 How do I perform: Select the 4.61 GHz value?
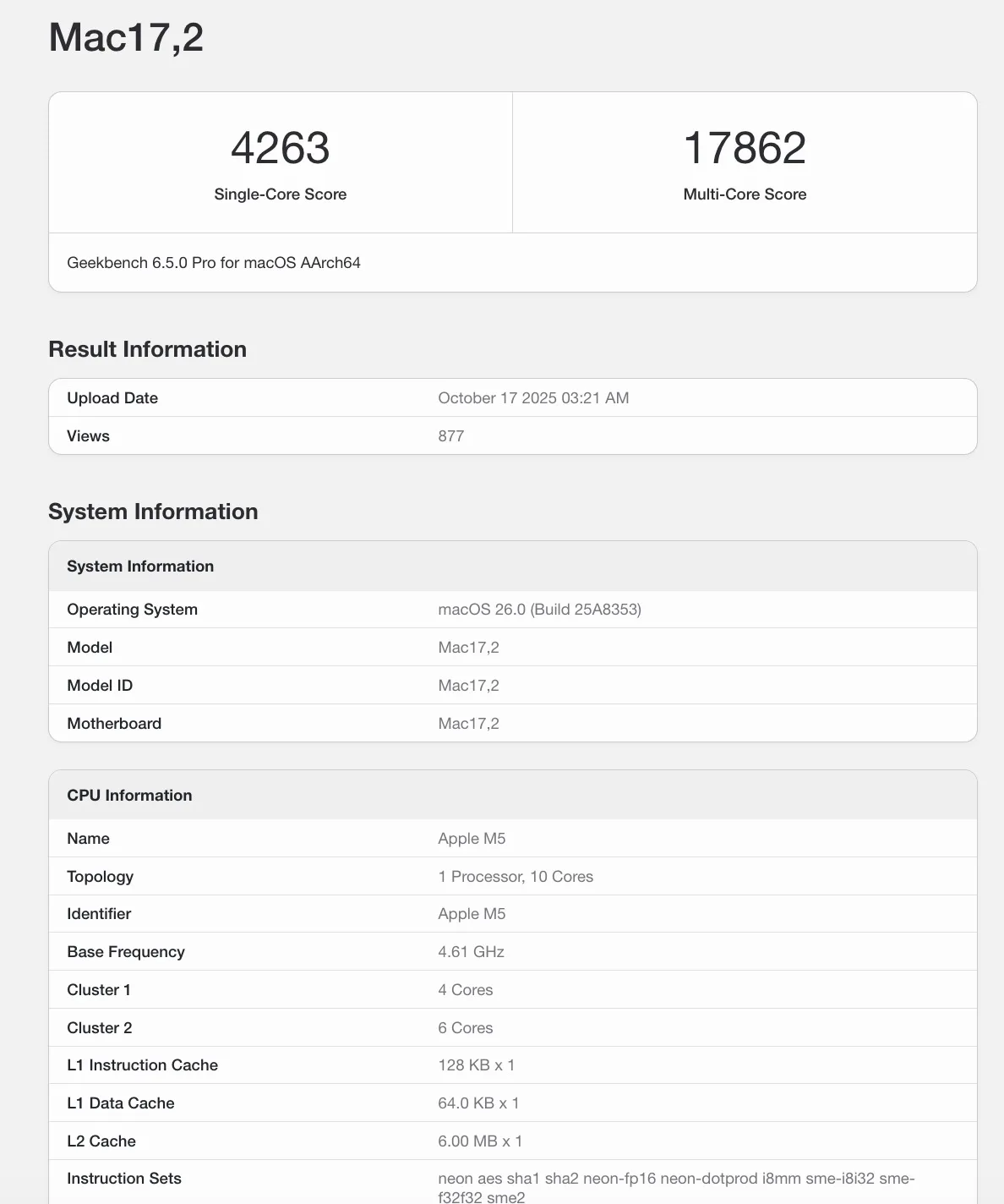[x=471, y=952]
